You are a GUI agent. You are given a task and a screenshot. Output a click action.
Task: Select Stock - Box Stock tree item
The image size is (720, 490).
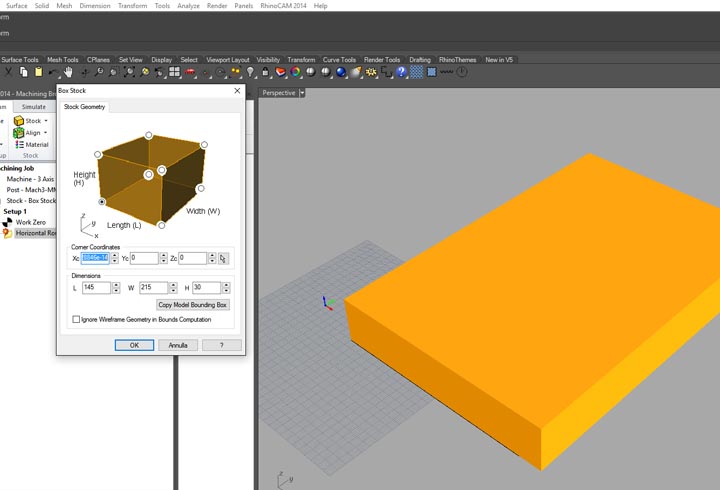click(x=31, y=201)
